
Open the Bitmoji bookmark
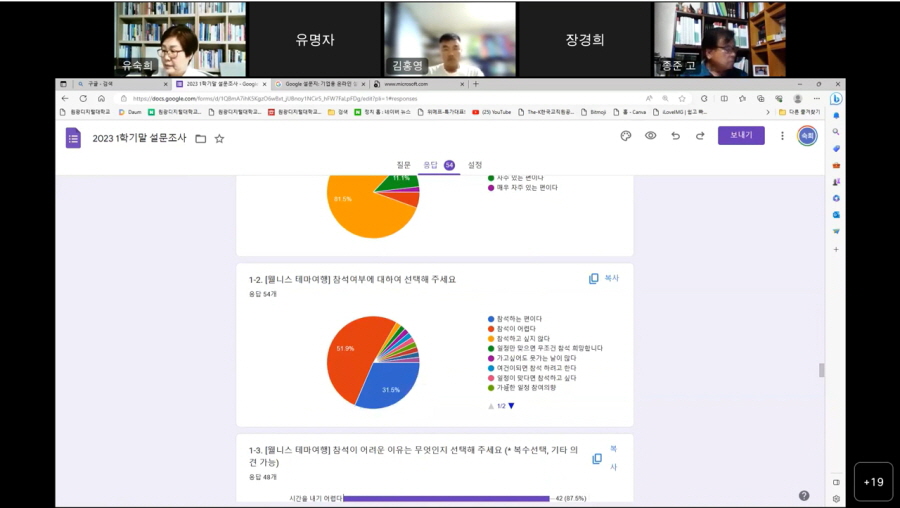coord(594,113)
